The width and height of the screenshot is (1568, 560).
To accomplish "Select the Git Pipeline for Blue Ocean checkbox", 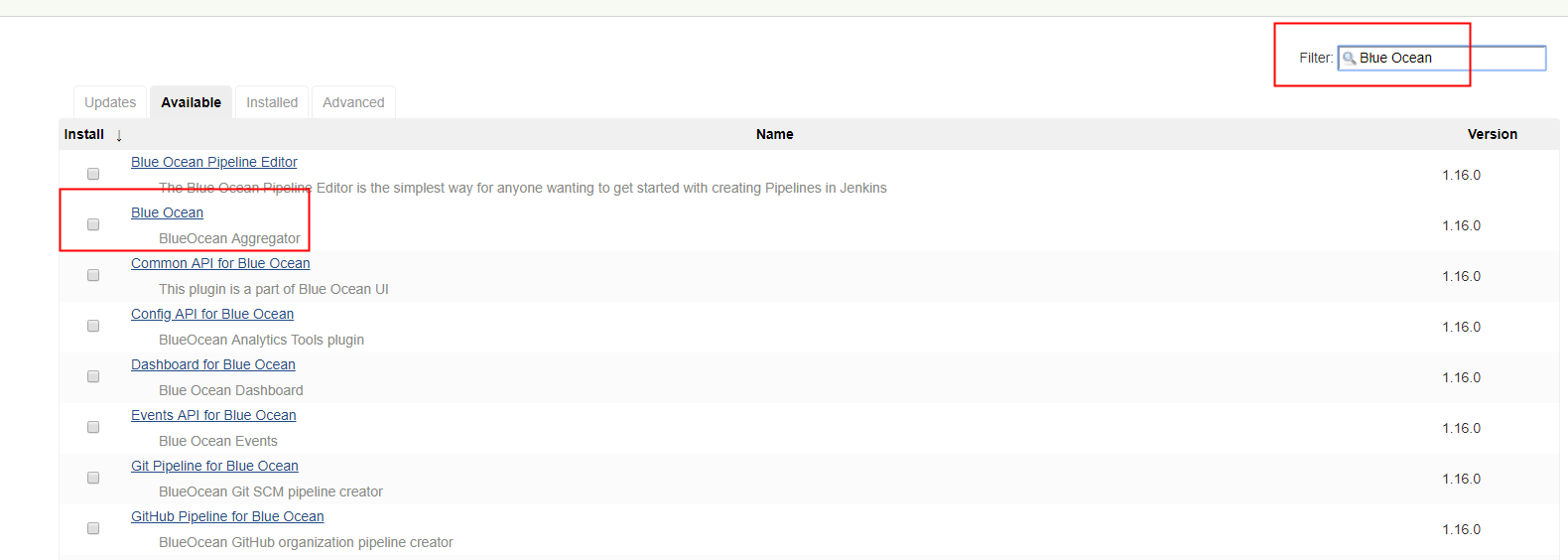I will (x=93, y=478).
